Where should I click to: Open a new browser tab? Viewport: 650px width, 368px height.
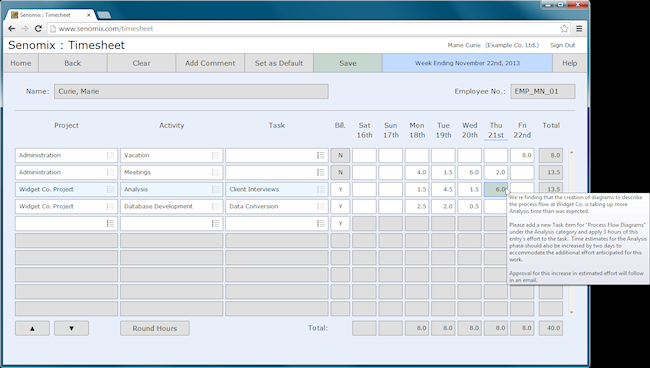(x=103, y=15)
